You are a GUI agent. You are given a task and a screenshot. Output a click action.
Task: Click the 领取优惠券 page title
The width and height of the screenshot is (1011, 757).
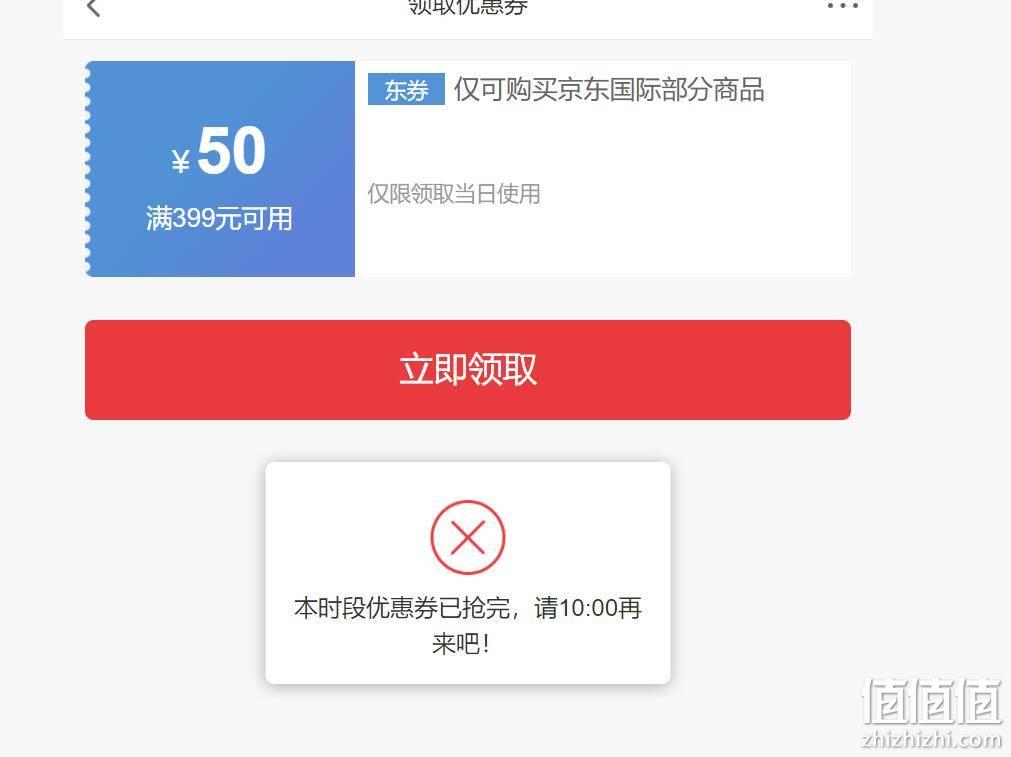[x=468, y=7]
